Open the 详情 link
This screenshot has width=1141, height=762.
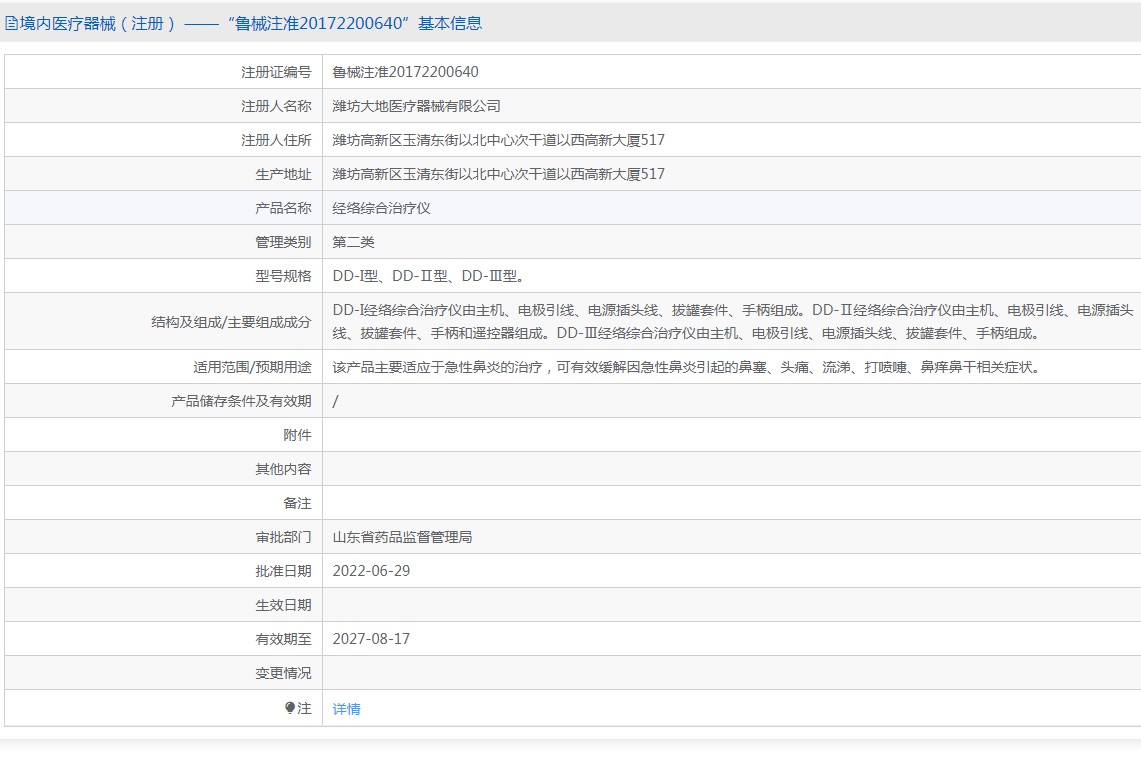click(346, 709)
